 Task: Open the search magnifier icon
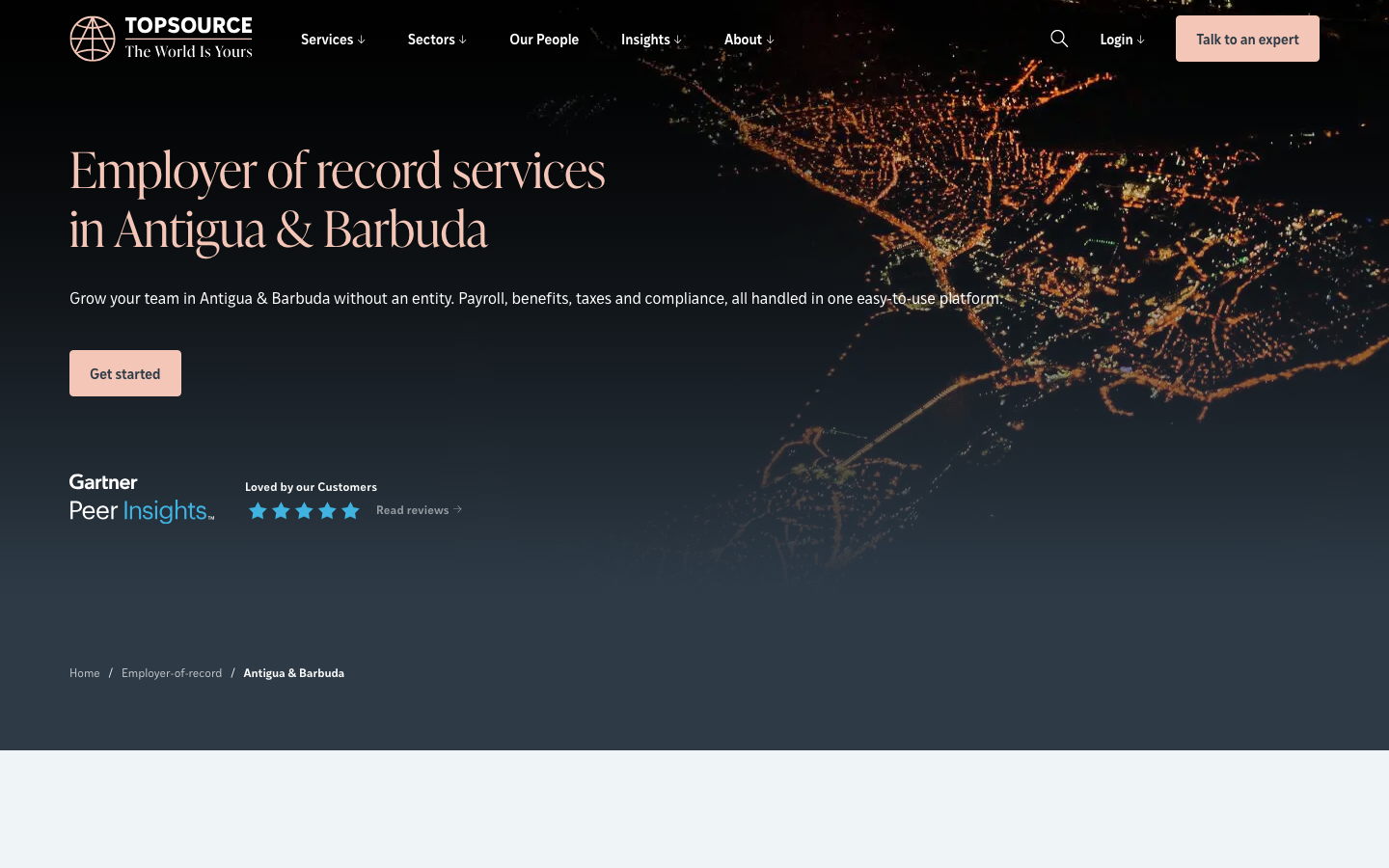pyautogui.click(x=1059, y=39)
